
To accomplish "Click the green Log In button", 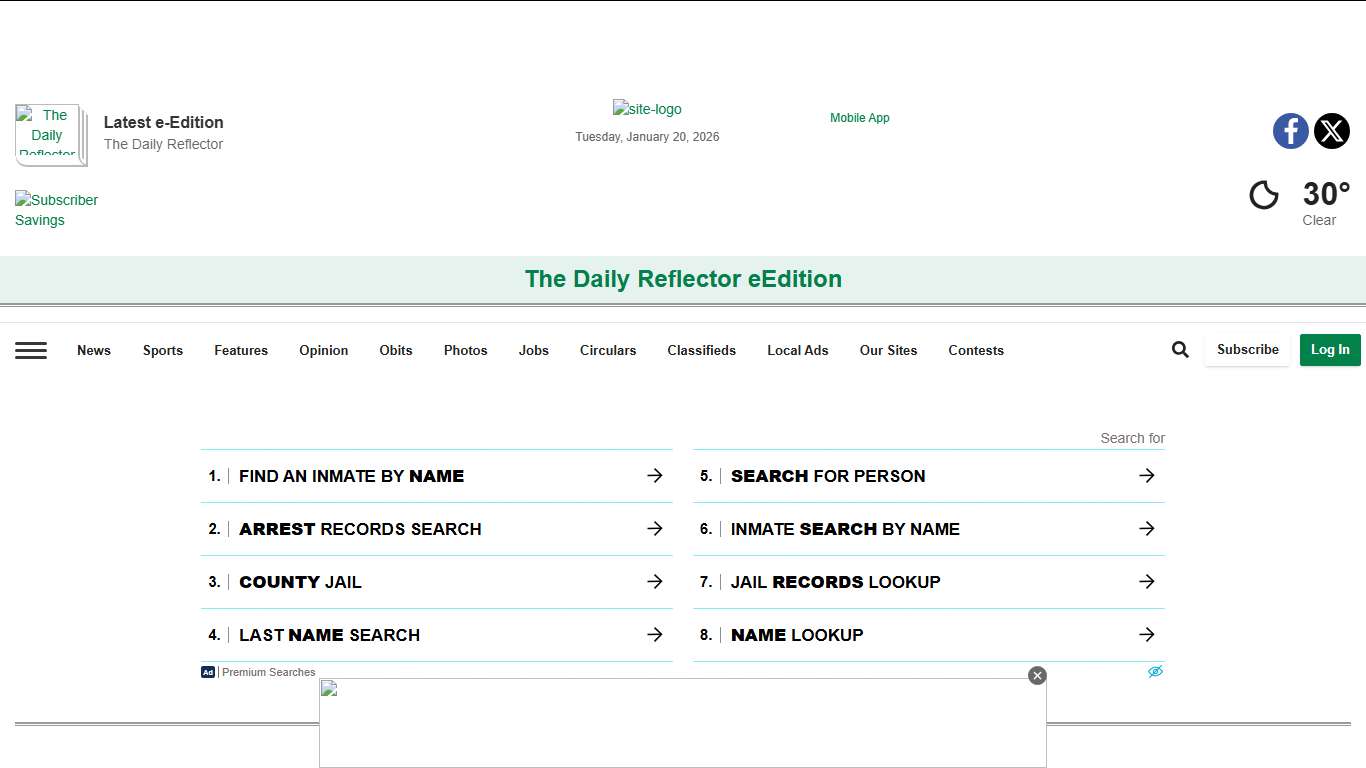I will pos(1330,350).
